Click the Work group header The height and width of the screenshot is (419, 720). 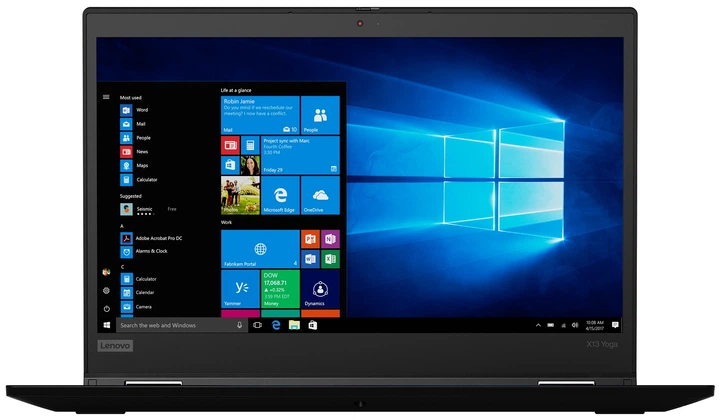226,222
